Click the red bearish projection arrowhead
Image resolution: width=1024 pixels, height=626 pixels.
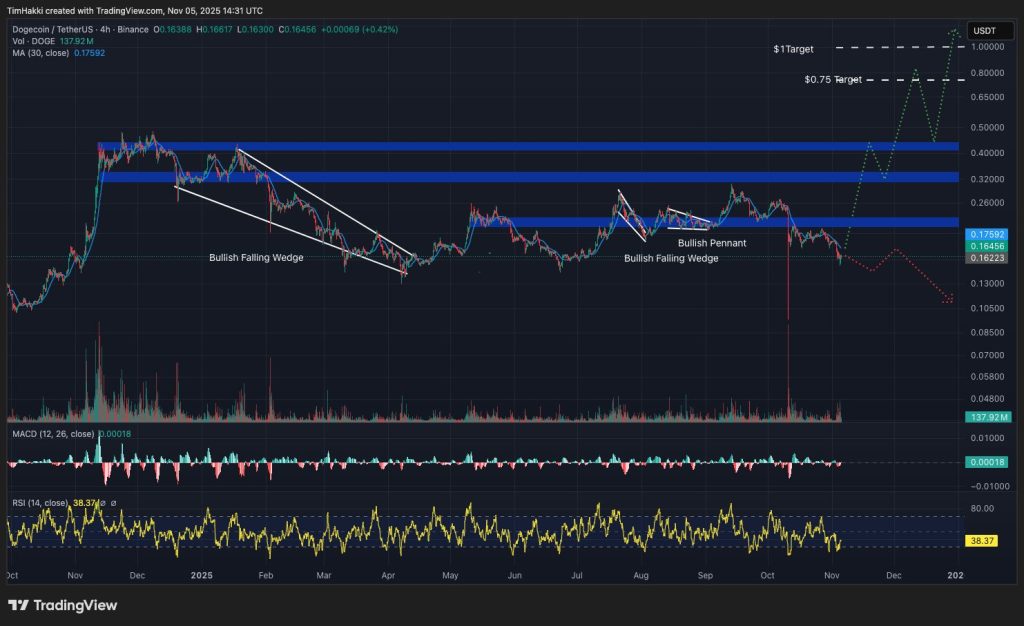pyautogui.click(x=948, y=298)
